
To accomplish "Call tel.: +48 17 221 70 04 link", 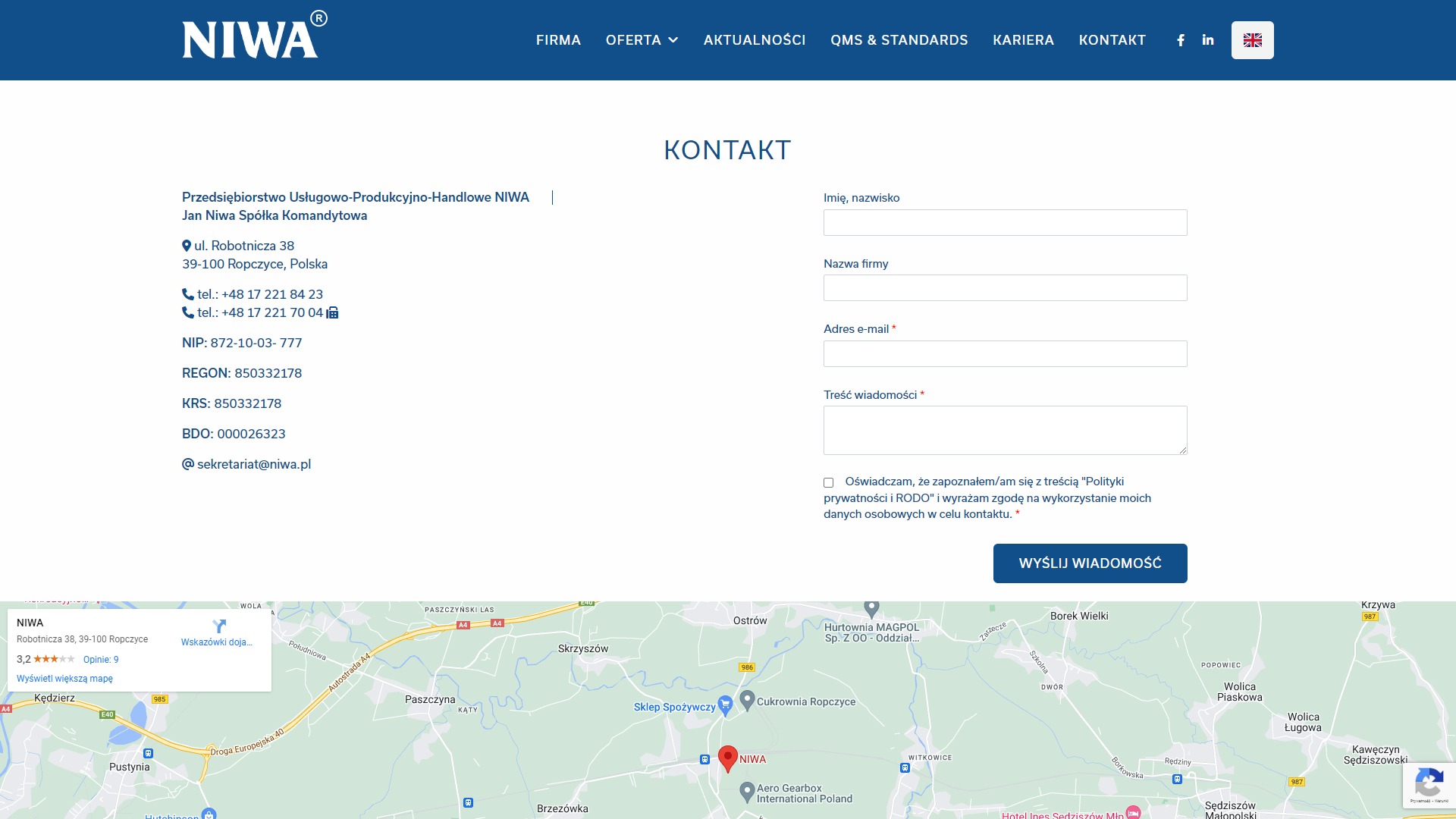I will 260,312.
